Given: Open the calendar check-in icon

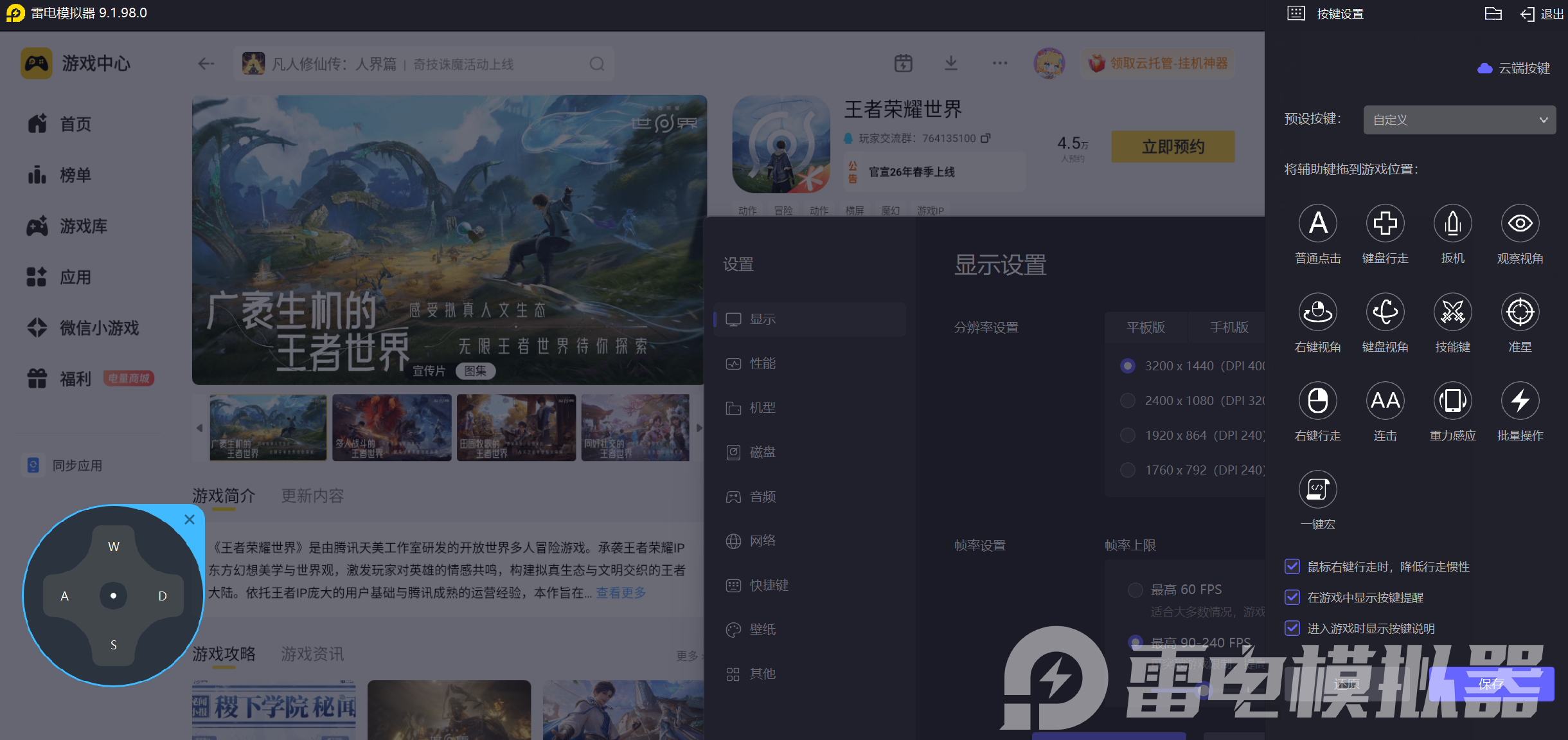Looking at the screenshot, I should 904,63.
